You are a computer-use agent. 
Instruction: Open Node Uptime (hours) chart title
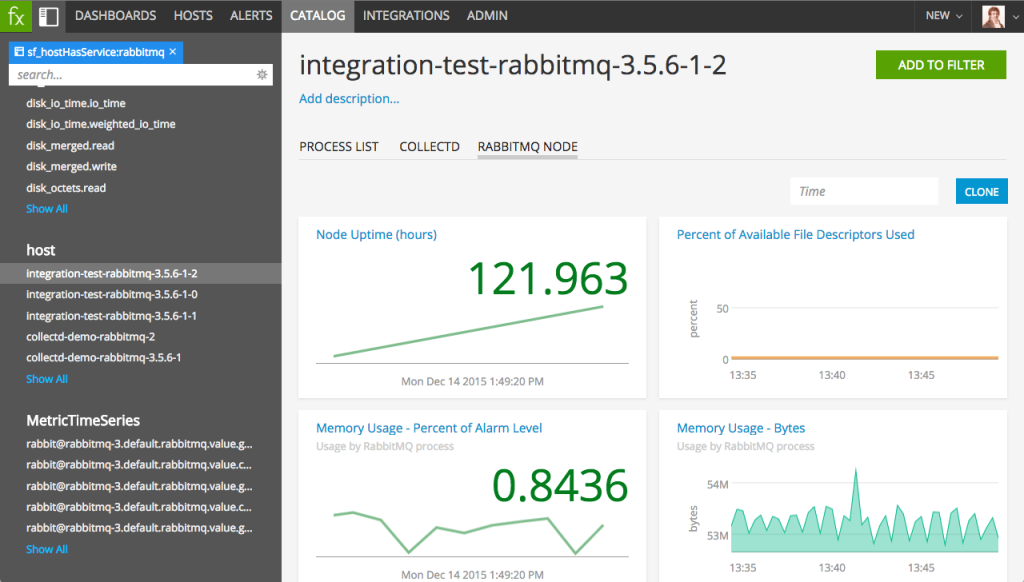376,234
